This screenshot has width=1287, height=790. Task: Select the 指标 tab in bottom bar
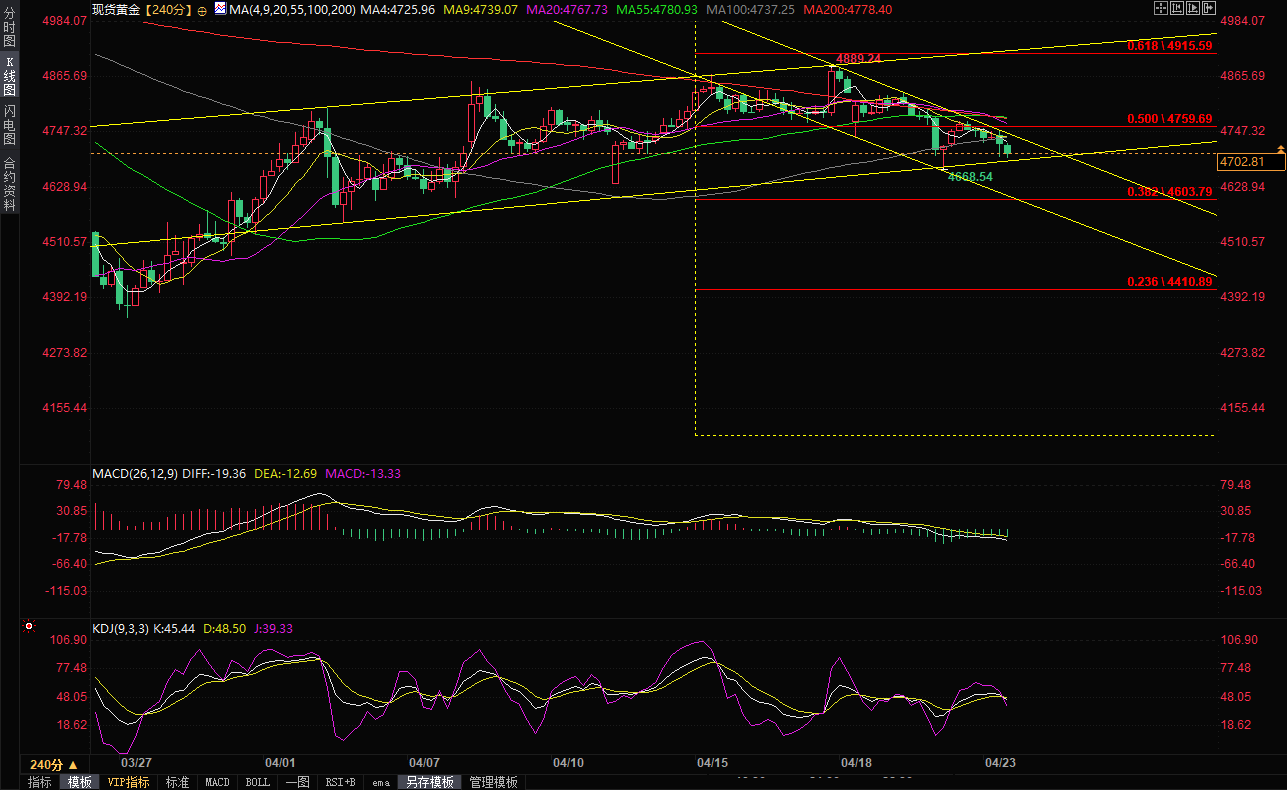coord(40,782)
